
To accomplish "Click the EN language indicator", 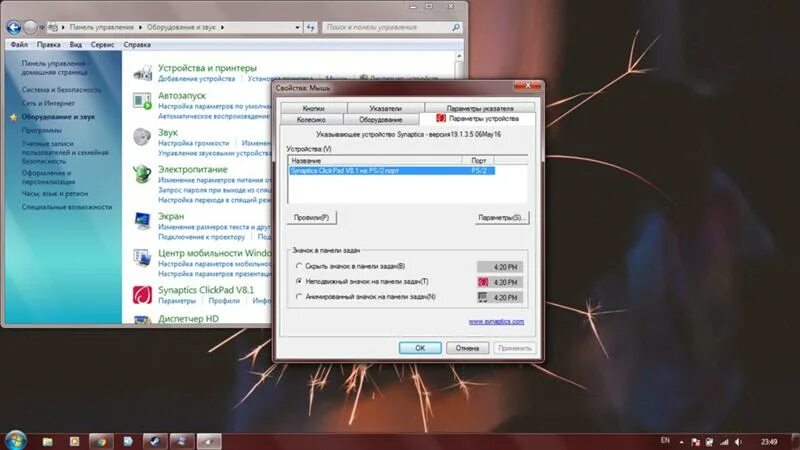I will click(665, 440).
